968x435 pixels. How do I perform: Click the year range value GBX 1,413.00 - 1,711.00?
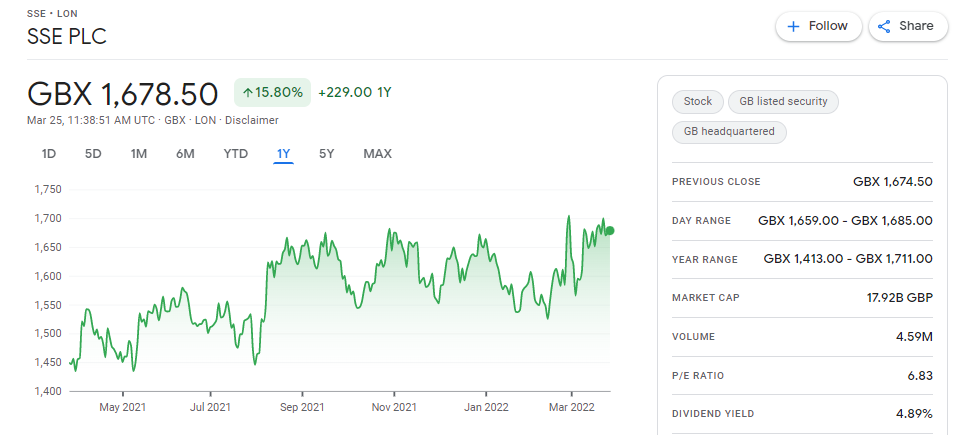point(848,259)
